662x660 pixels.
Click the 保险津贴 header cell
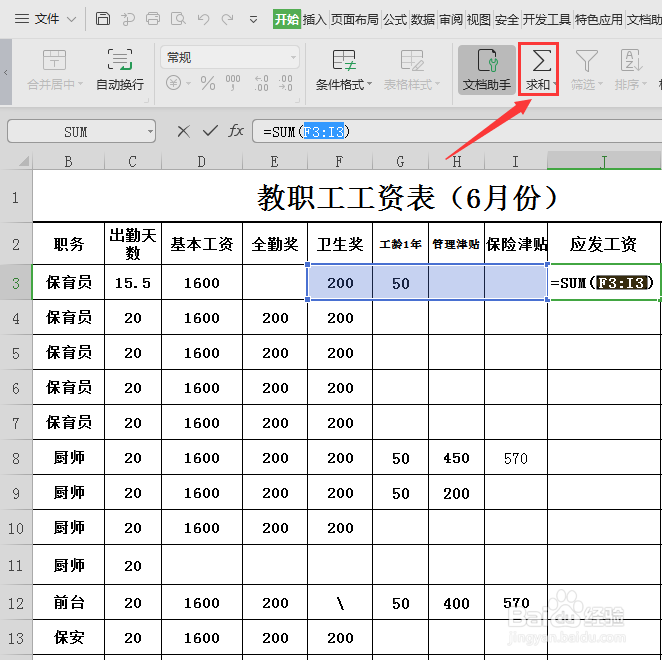(x=516, y=244)
